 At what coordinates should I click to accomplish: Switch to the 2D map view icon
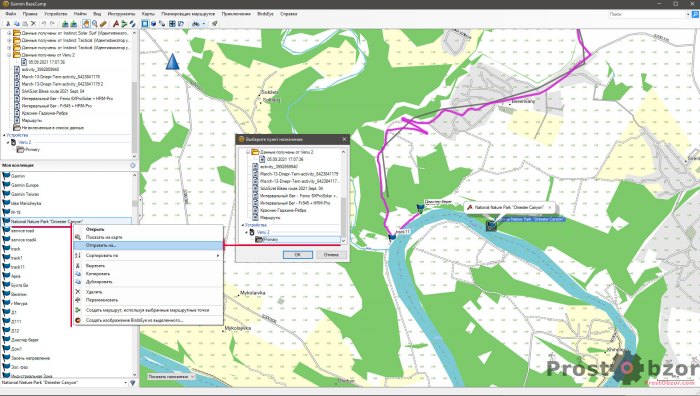(x=145, y=24)
